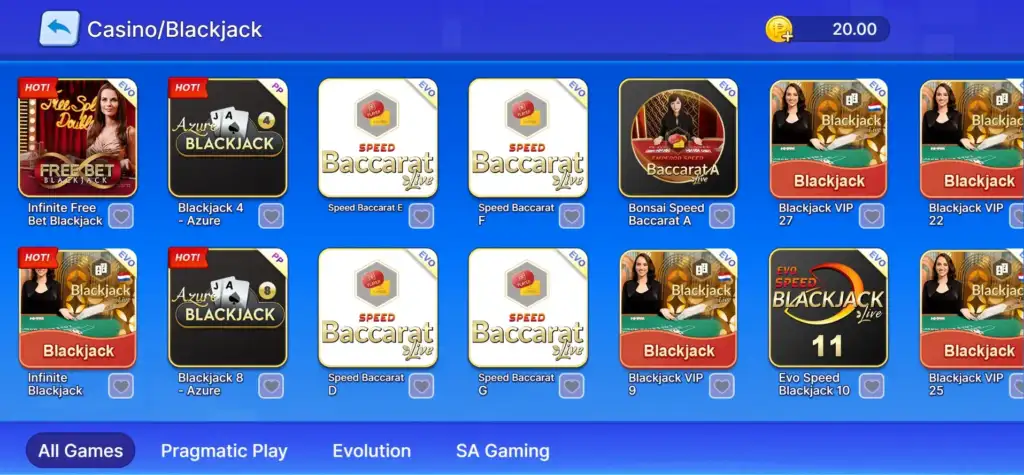Viewport: 1024px width, 475px height.
Task: Favorite Infinite Free Bet Blackjack heart
Action: coord(121,216)
